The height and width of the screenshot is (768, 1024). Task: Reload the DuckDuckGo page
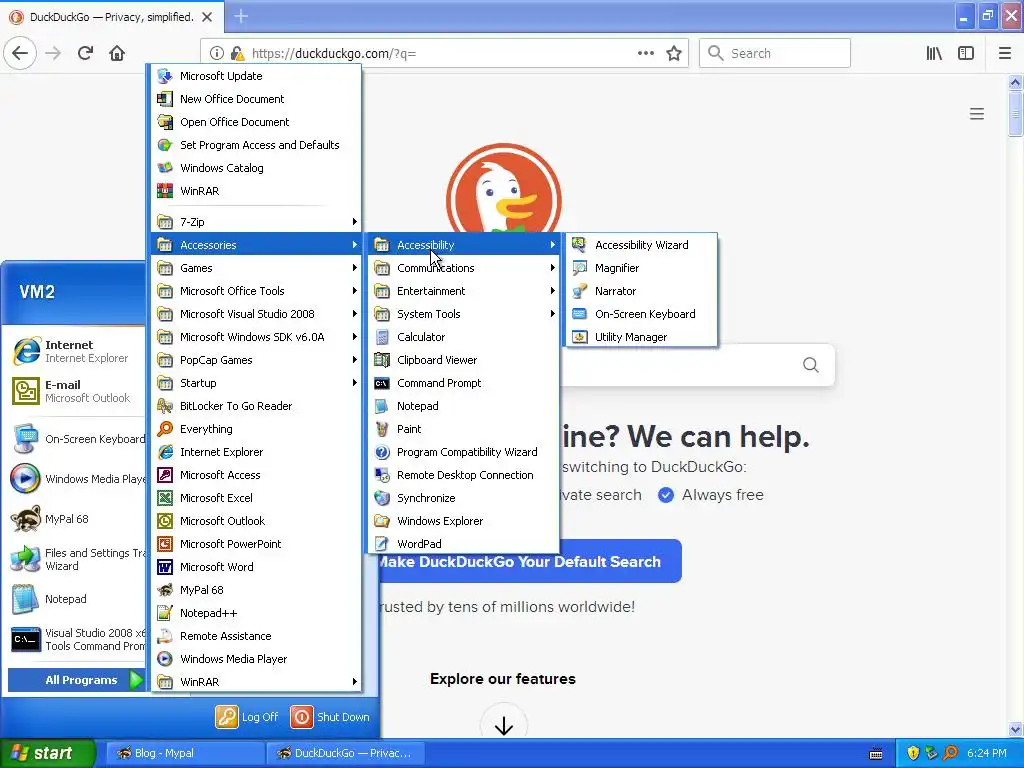pyautogui.click(x=85, y=54)
